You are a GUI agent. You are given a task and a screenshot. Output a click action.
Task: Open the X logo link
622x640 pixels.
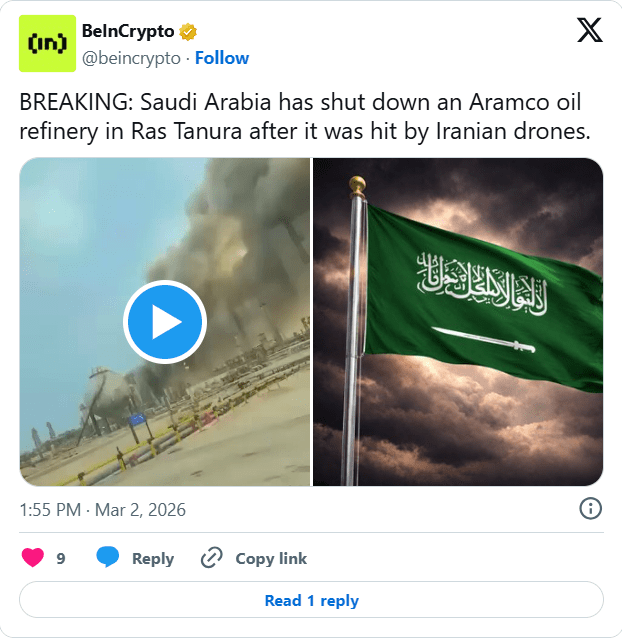click(590, 30)
